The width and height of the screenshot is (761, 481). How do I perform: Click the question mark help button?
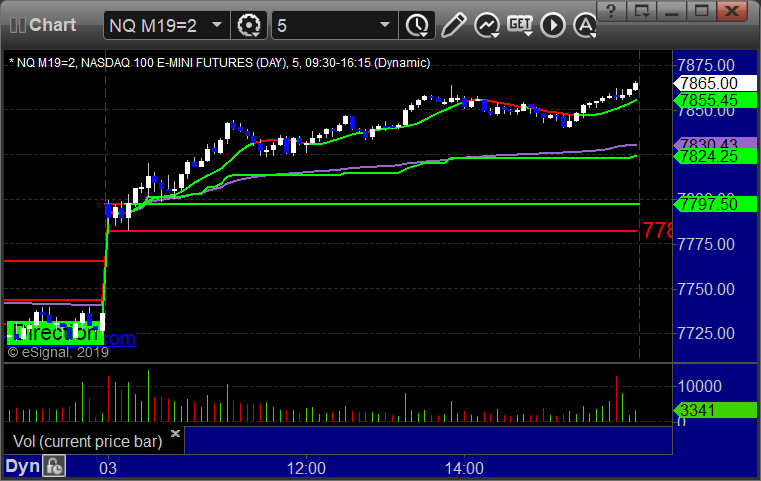[611, 11]
